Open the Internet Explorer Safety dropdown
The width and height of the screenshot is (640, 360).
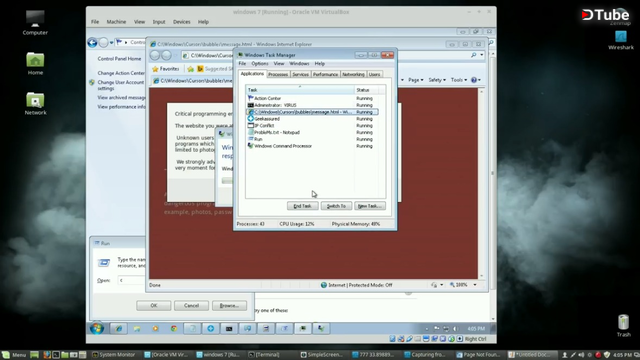[x=437, y=80]
